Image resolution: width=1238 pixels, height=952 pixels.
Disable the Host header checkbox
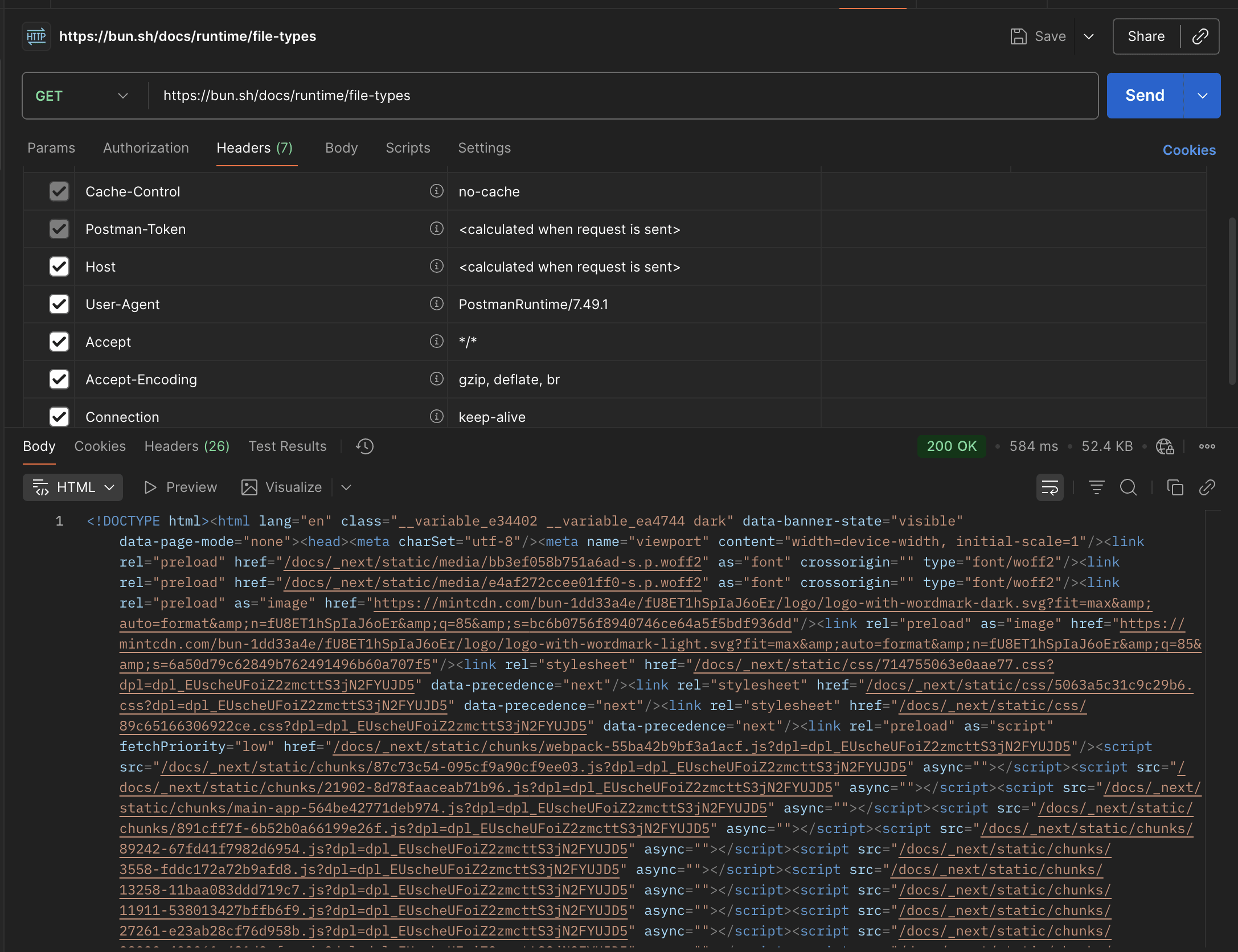tap(59, 266)
